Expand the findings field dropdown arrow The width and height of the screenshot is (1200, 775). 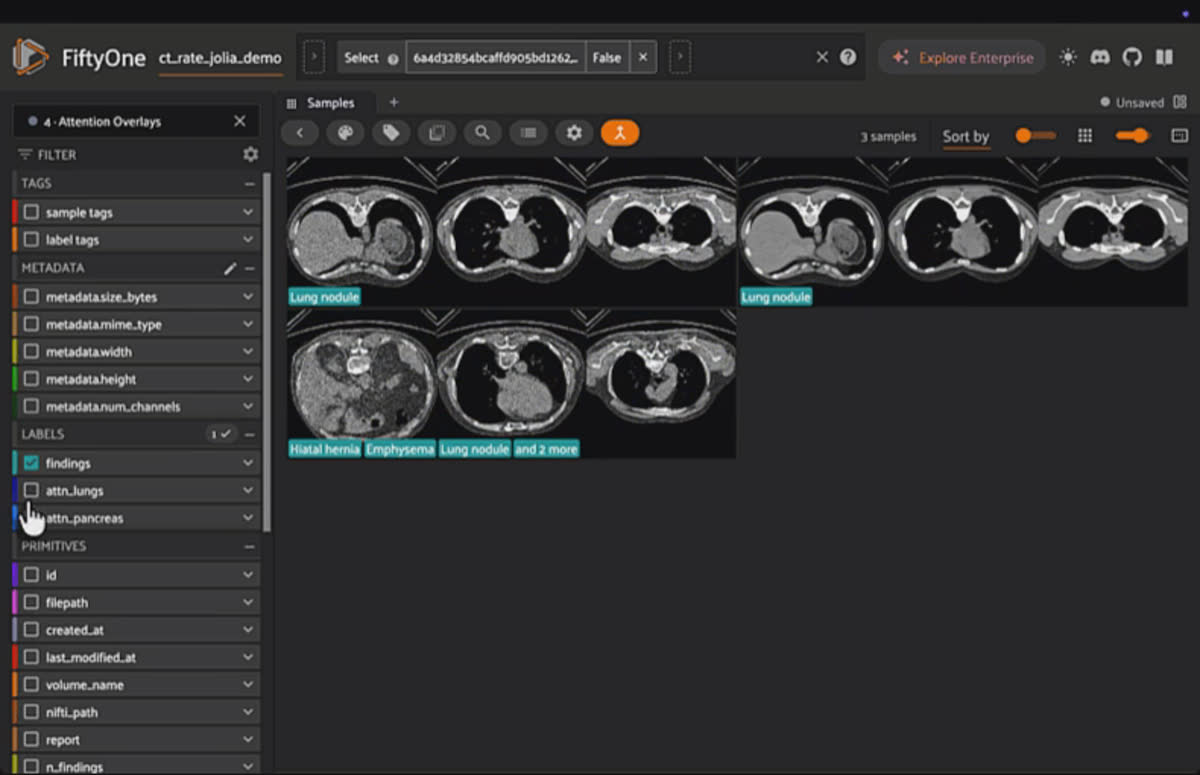pyautogui.click(x=248, y=463)
